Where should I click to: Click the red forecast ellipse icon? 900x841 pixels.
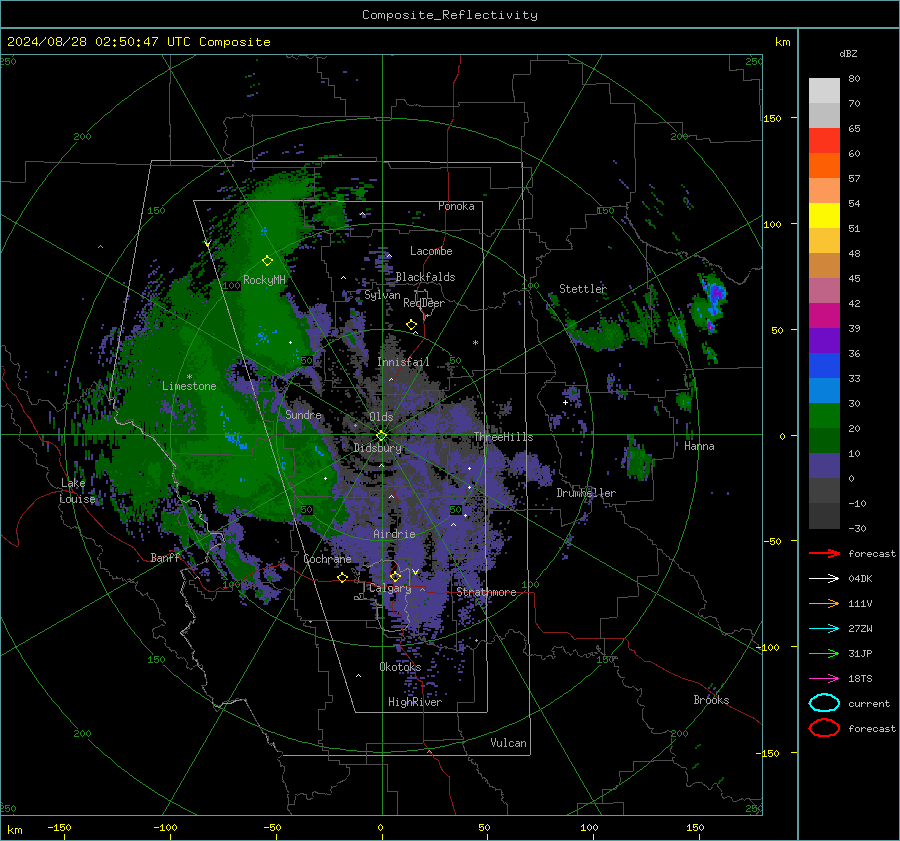pos(824,728)
